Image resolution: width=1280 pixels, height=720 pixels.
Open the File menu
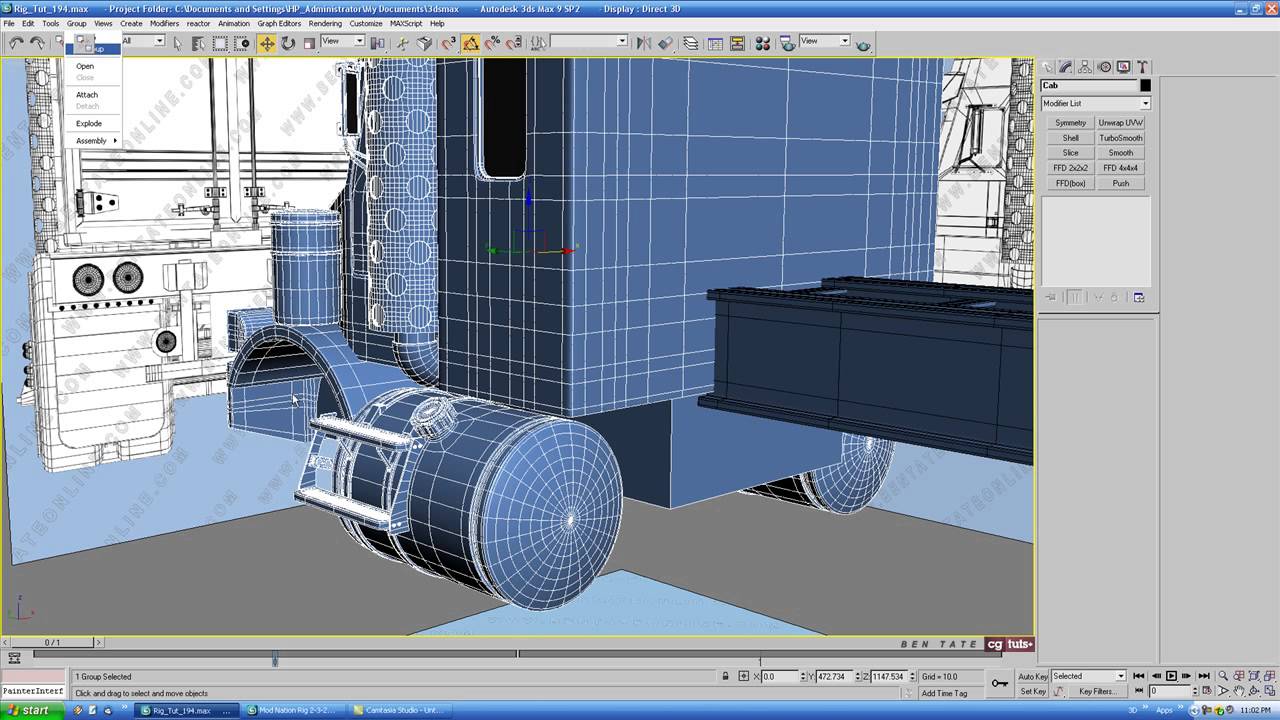click(9, 23)
